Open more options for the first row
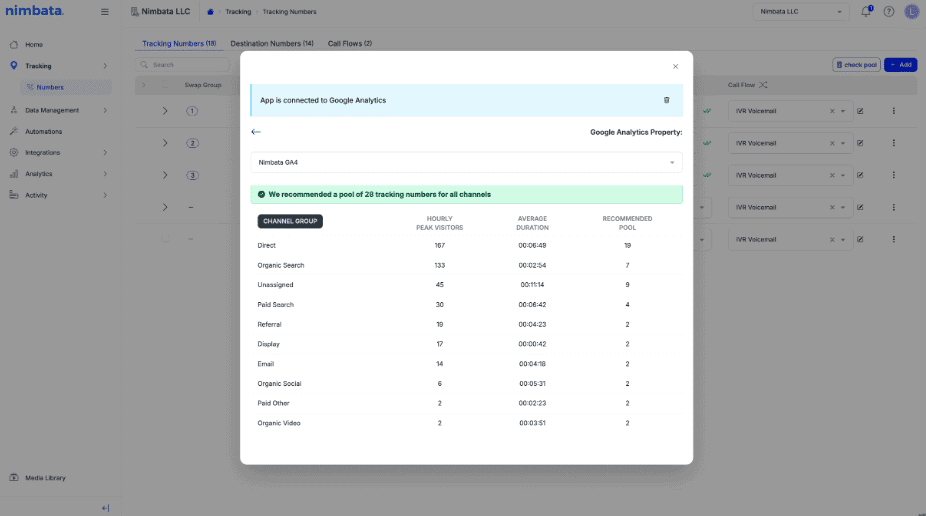926x516 pixels. [x=894, y=111]
